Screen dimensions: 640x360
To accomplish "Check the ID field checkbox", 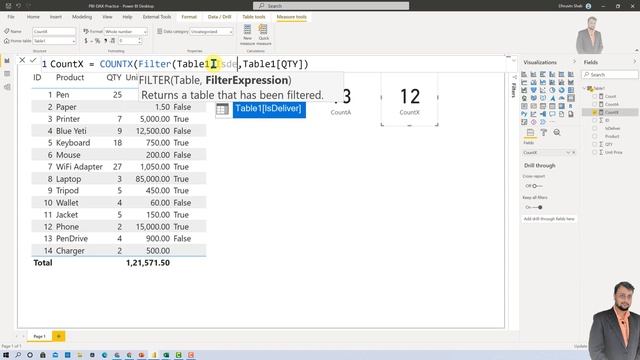I will 594,120.
